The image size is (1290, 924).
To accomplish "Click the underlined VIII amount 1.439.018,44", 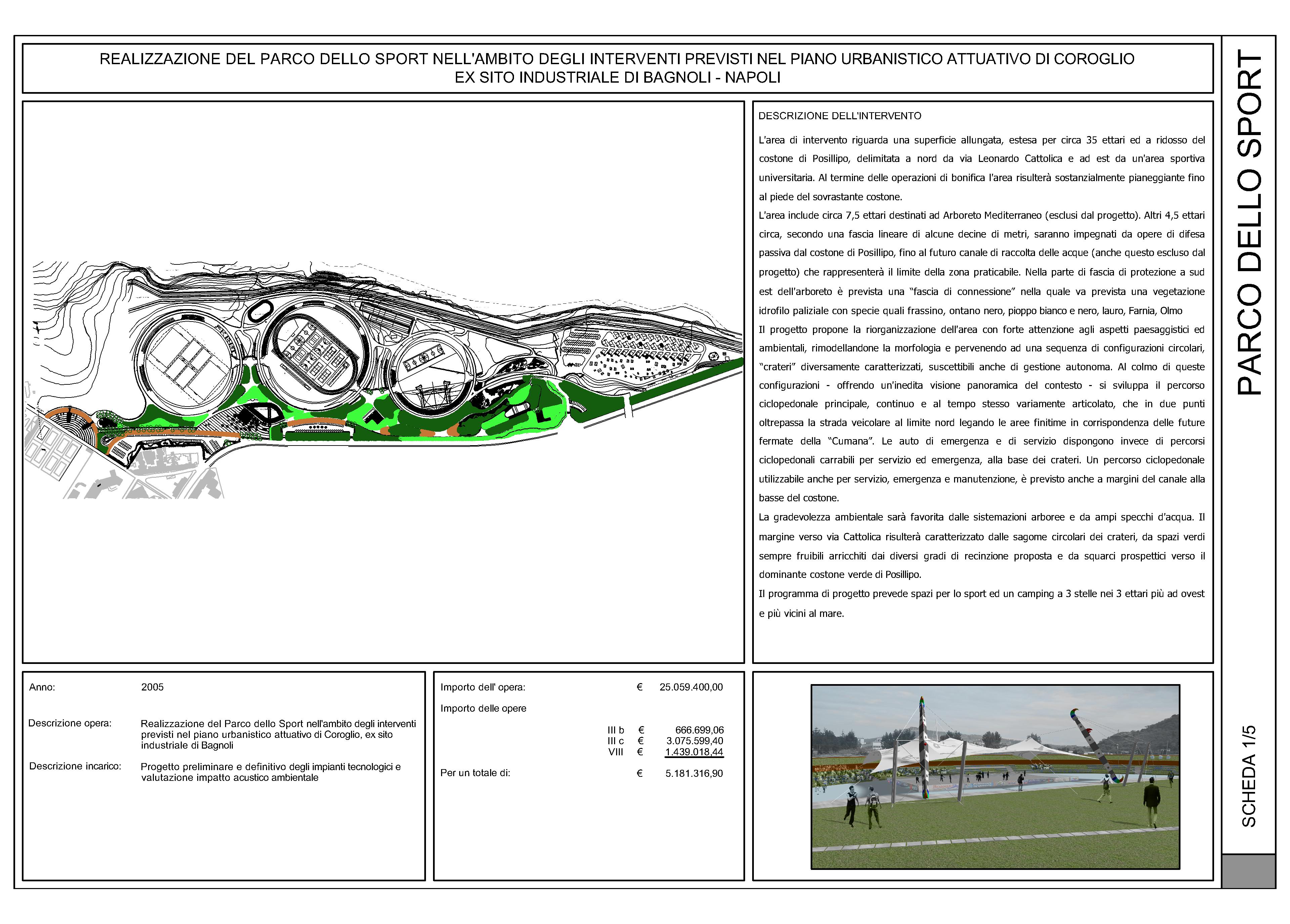I will pos(694,752).
